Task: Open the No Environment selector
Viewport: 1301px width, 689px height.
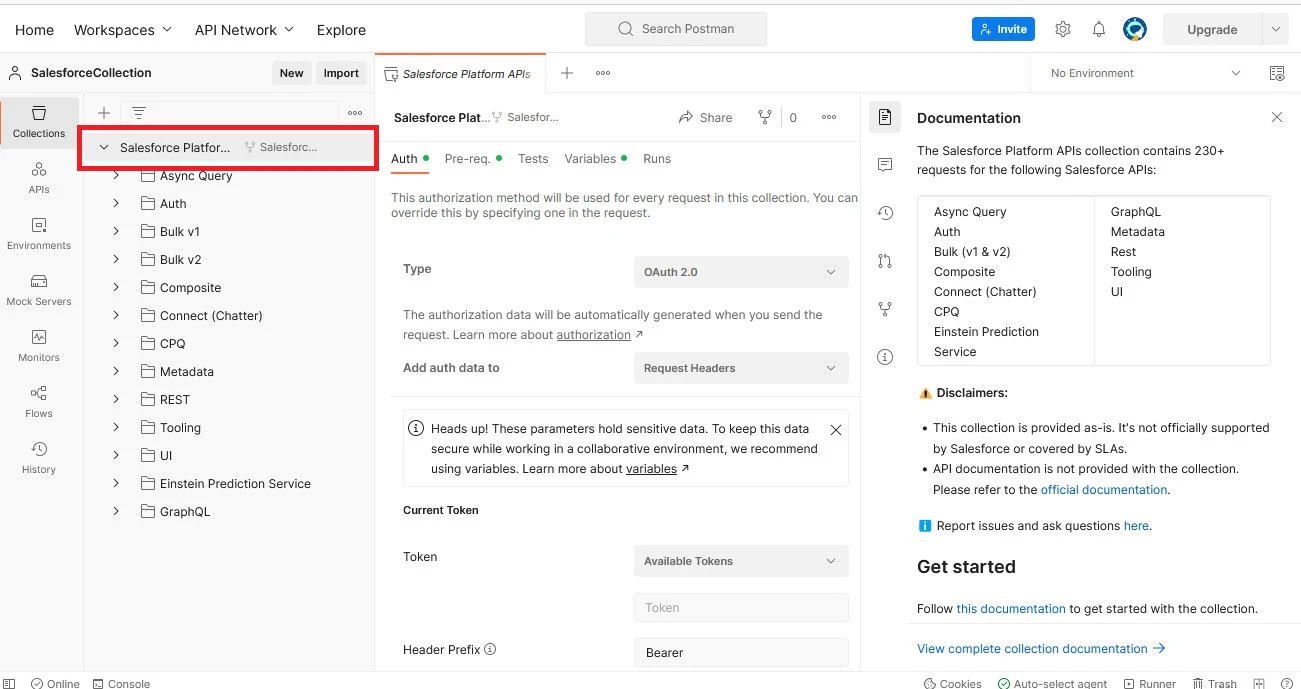Action: (x=1145, y=73)
